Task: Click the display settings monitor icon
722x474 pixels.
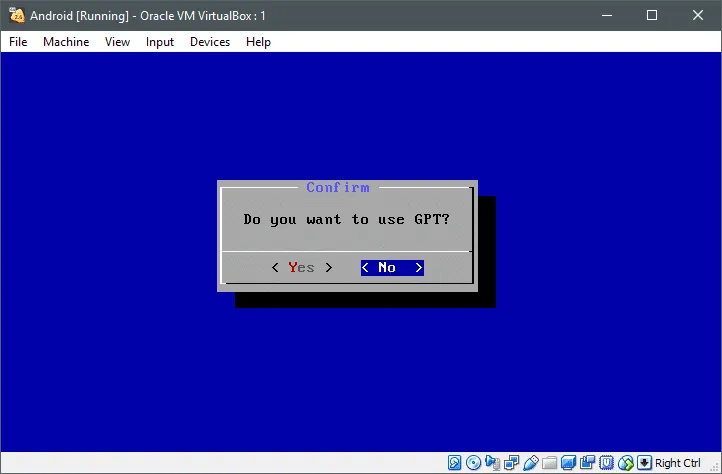Action: coord(568,462)
